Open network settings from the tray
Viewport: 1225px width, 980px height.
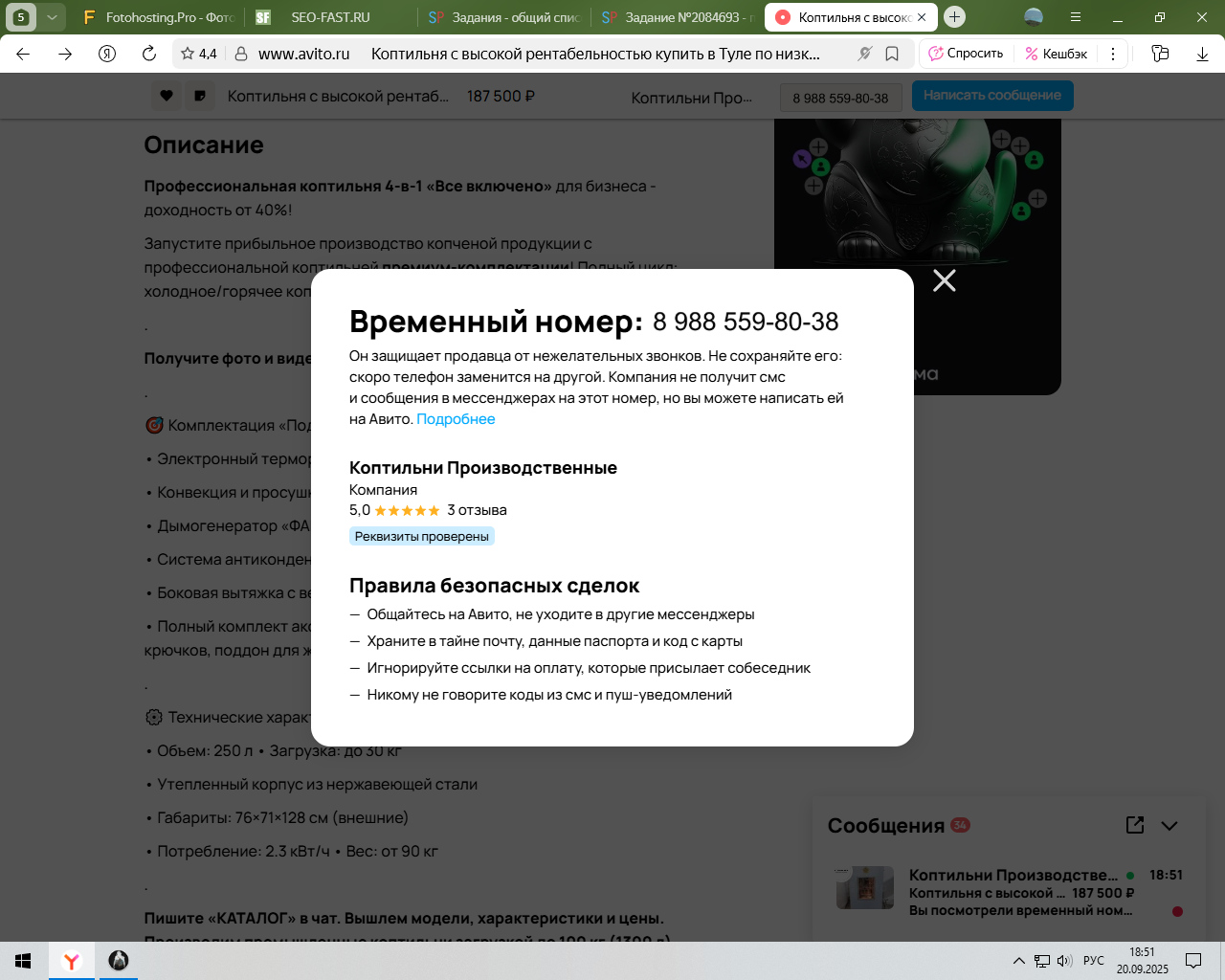[x=1042, y=961]
